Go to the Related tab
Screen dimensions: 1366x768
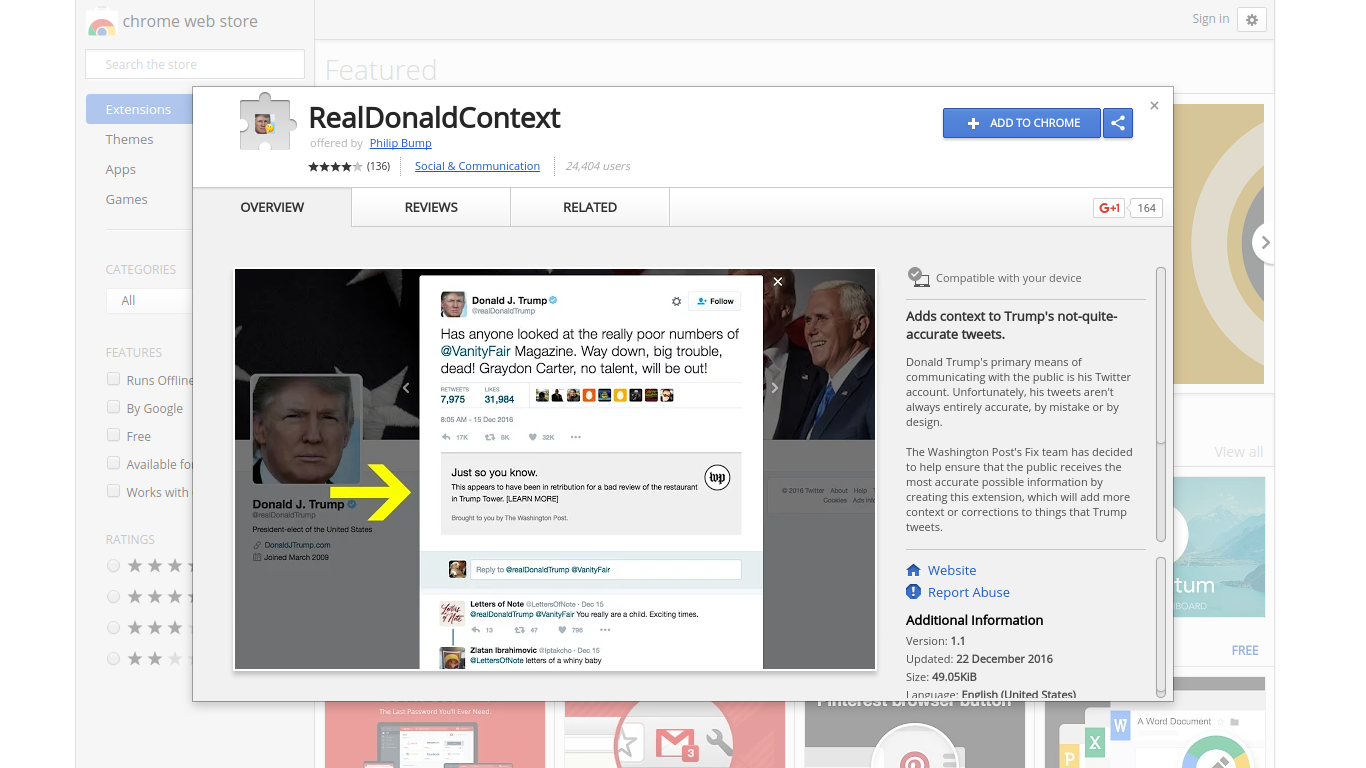coord(590,207)
